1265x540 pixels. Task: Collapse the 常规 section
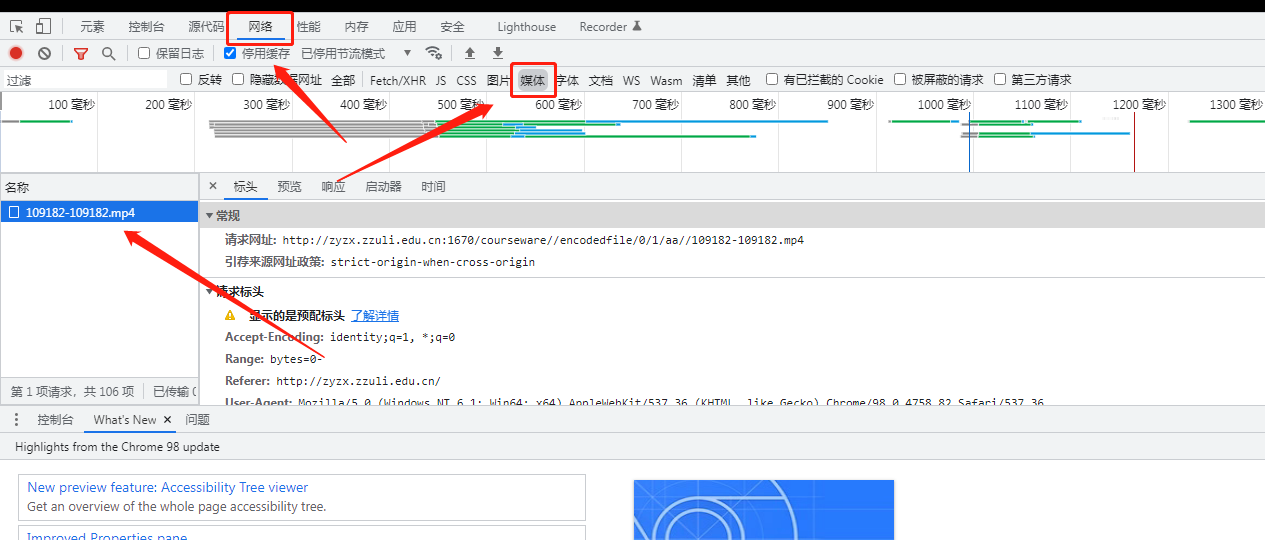[x=210, y=215]
